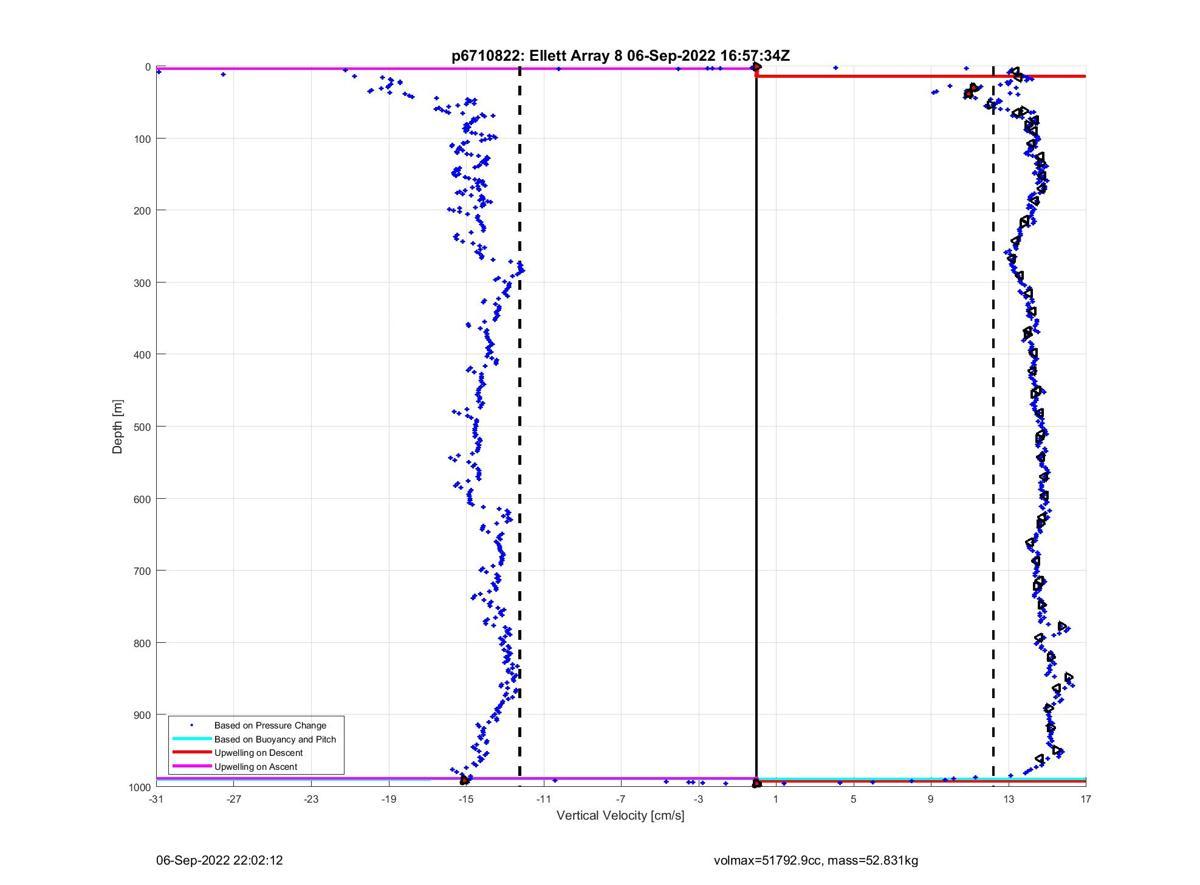Click the y-axis tick label '900'
The height and width of the screenshot is (885, 1200).
click(142, 715)
